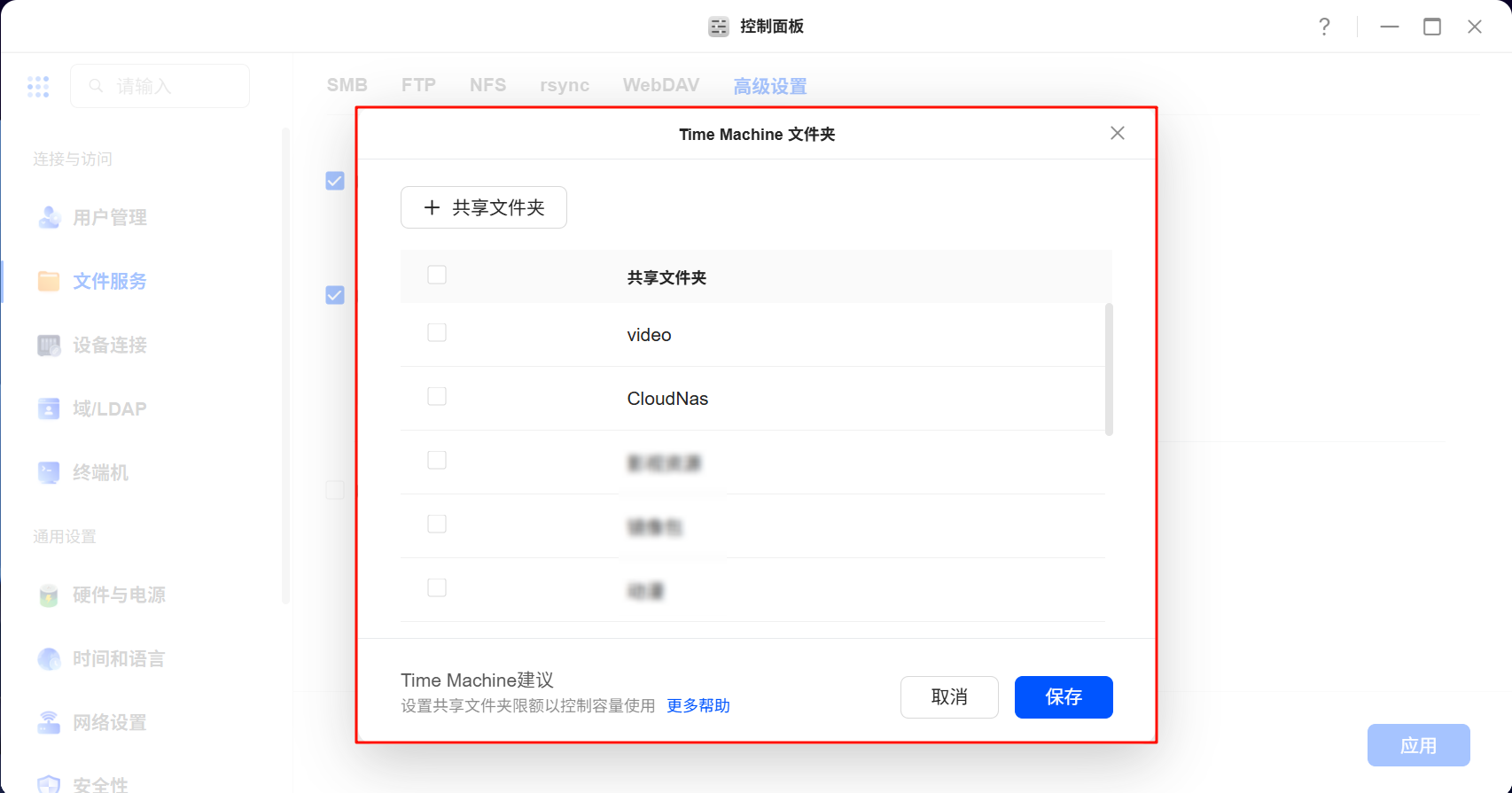
Task: Click the Network Settings icon
Action: coord(49,722)
